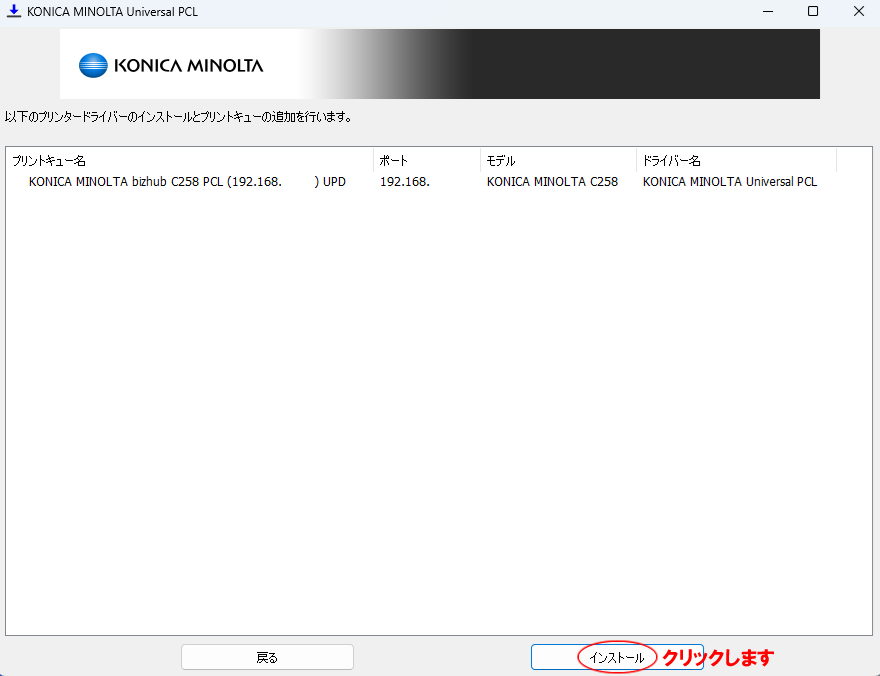This screenshot has width=880, height=676.
Task: Click the 192.168. port cell
Action: (405, 182)
